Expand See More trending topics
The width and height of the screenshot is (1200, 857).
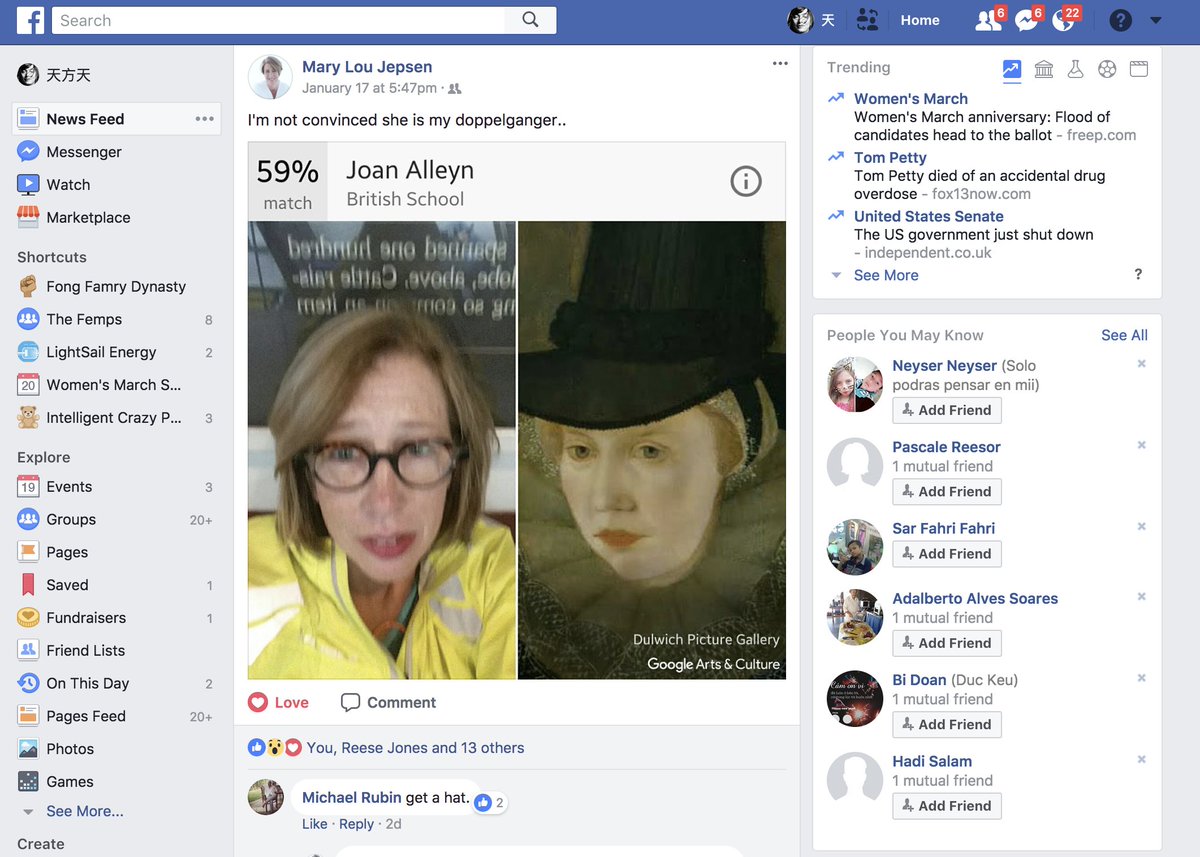[886, 276]
